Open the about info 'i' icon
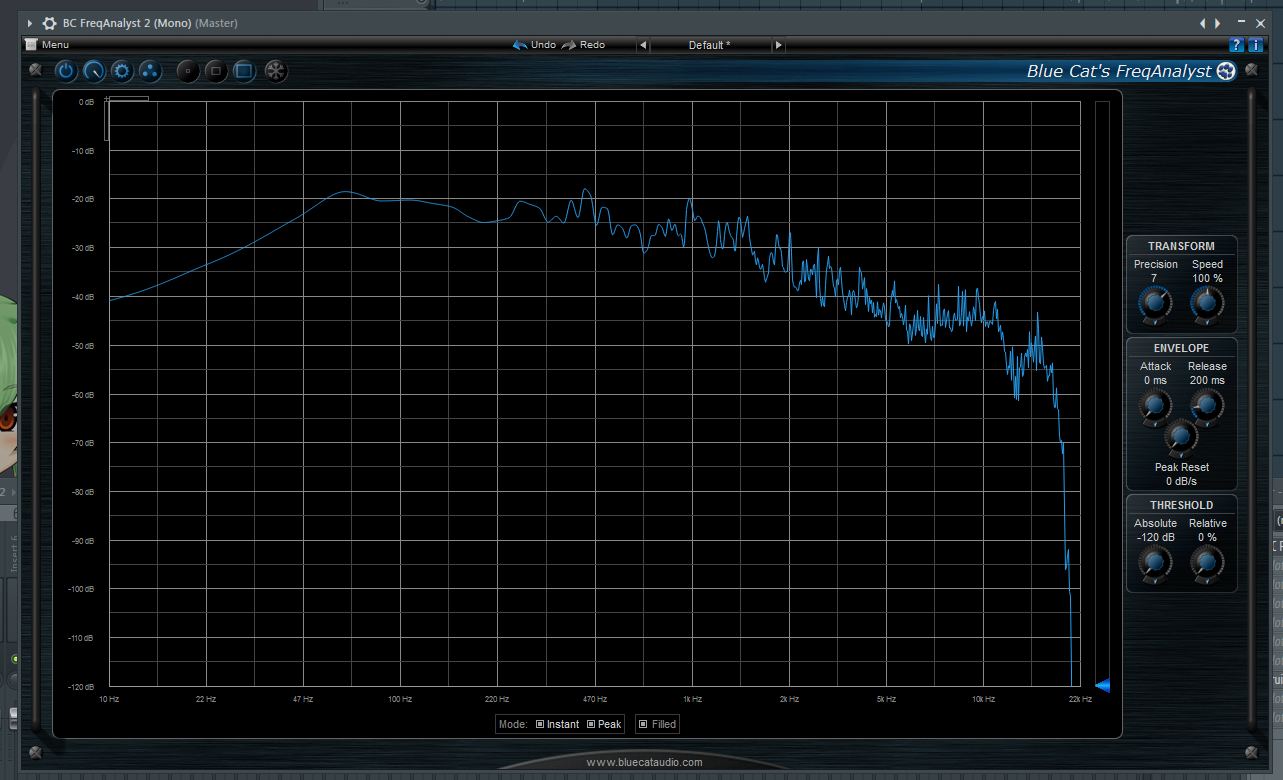The height and width of the screenshot is (780, 1283). (1255, 45)
